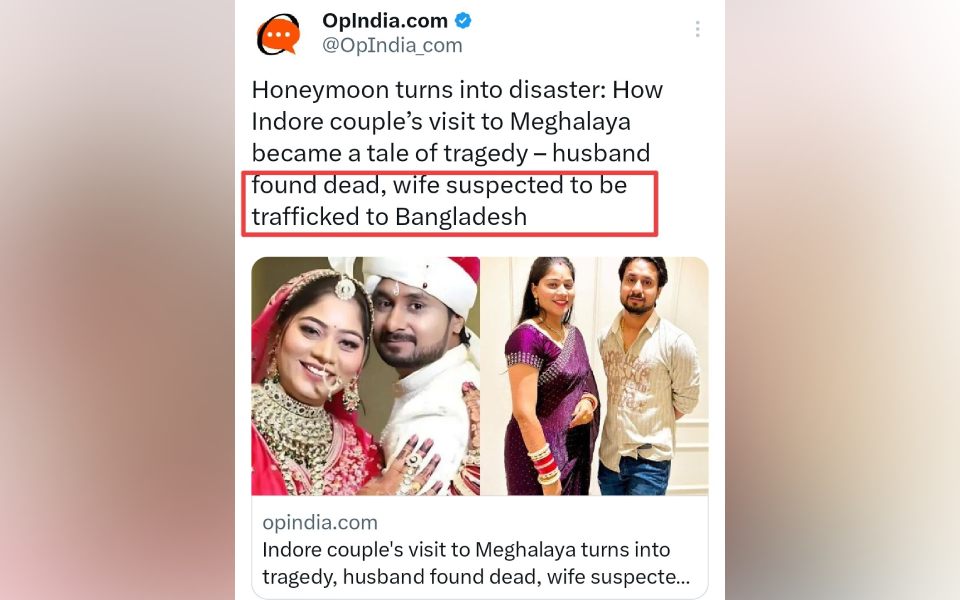Visit the @OpIndia_com handle
The height and width of the screenshot is (600, 960).
(392, 45)
